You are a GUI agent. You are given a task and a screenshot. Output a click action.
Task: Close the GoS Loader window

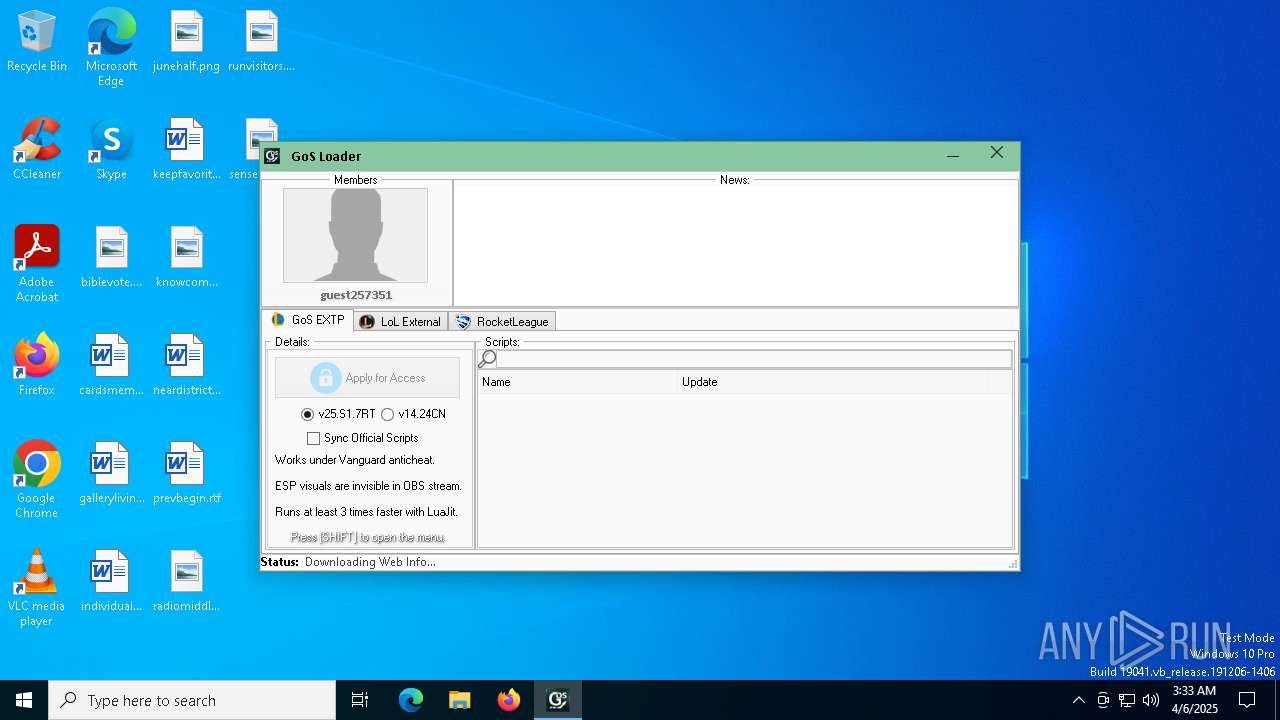pyautogui.click(x=997, y=154)
